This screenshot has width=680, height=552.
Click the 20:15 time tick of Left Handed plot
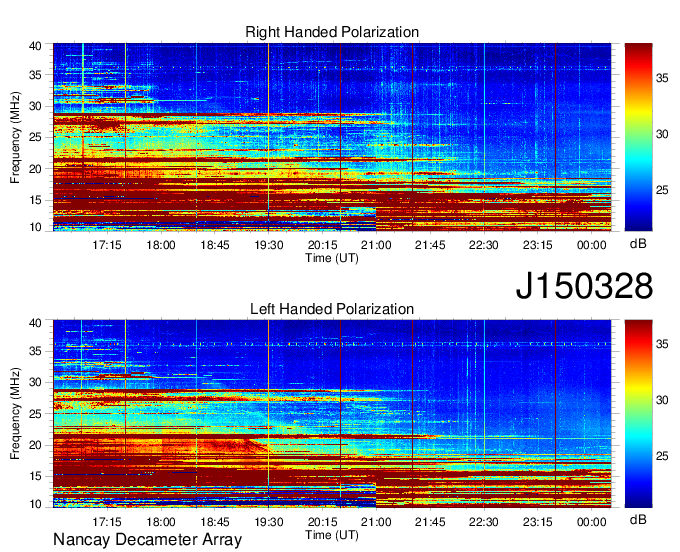(x=322, y=522)
